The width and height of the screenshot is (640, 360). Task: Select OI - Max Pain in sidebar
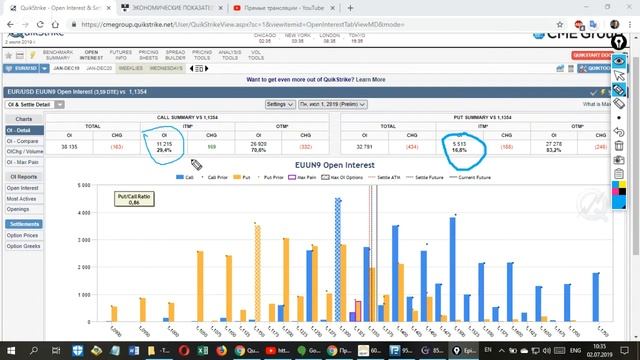click(24, 162)
